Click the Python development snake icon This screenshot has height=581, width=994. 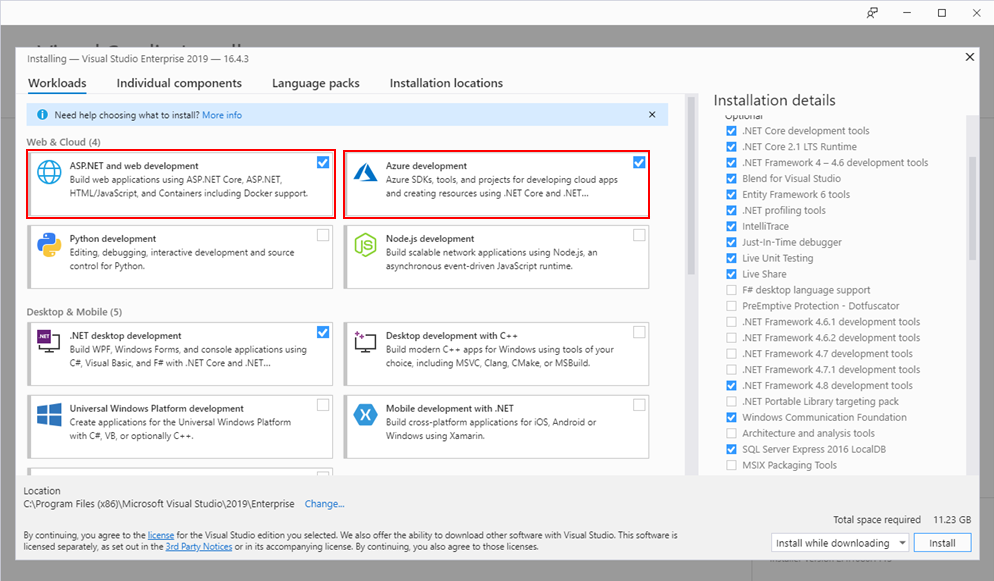[50, 246]
